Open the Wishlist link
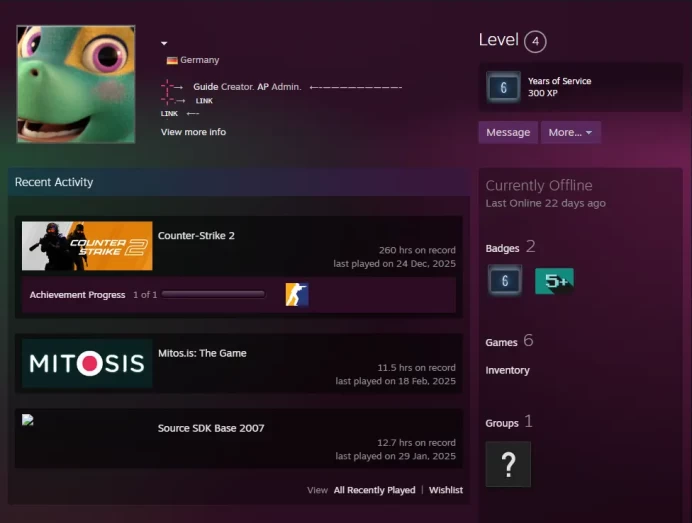The height and width of the screenshot is (523, 692). coord(446,490)
